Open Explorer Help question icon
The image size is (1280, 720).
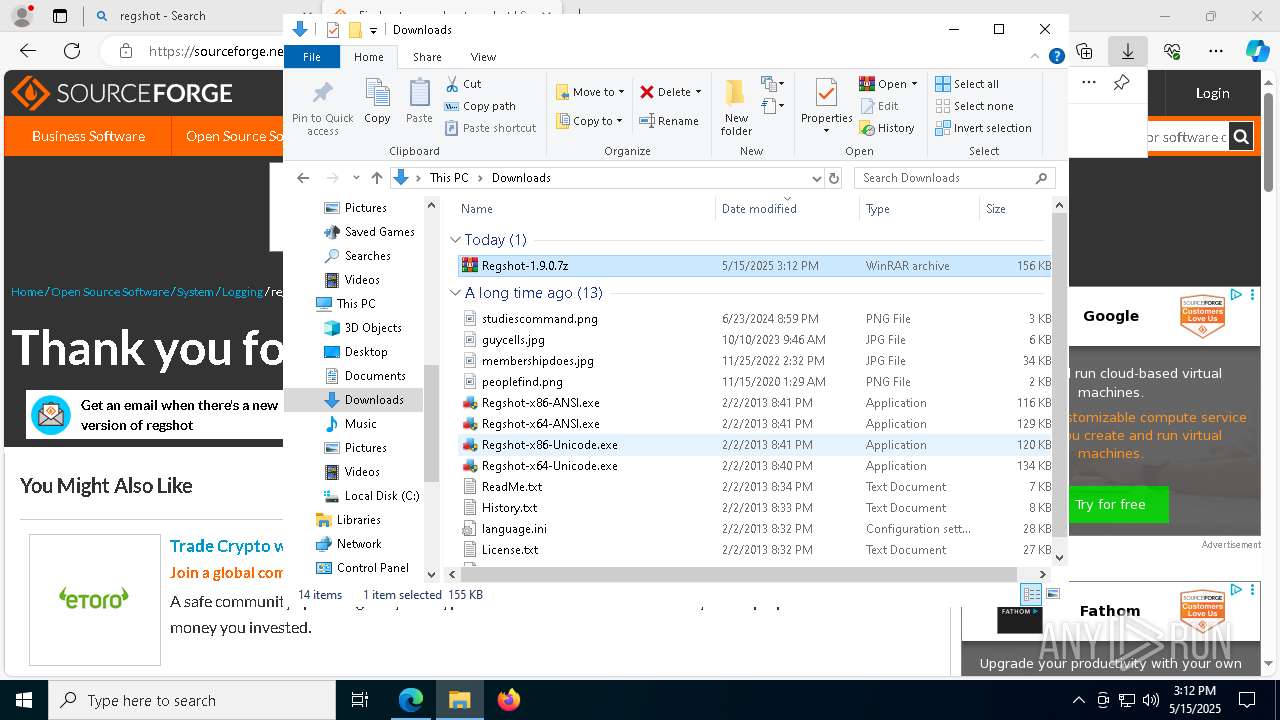pyautogui.click(x=1056, y=57)
